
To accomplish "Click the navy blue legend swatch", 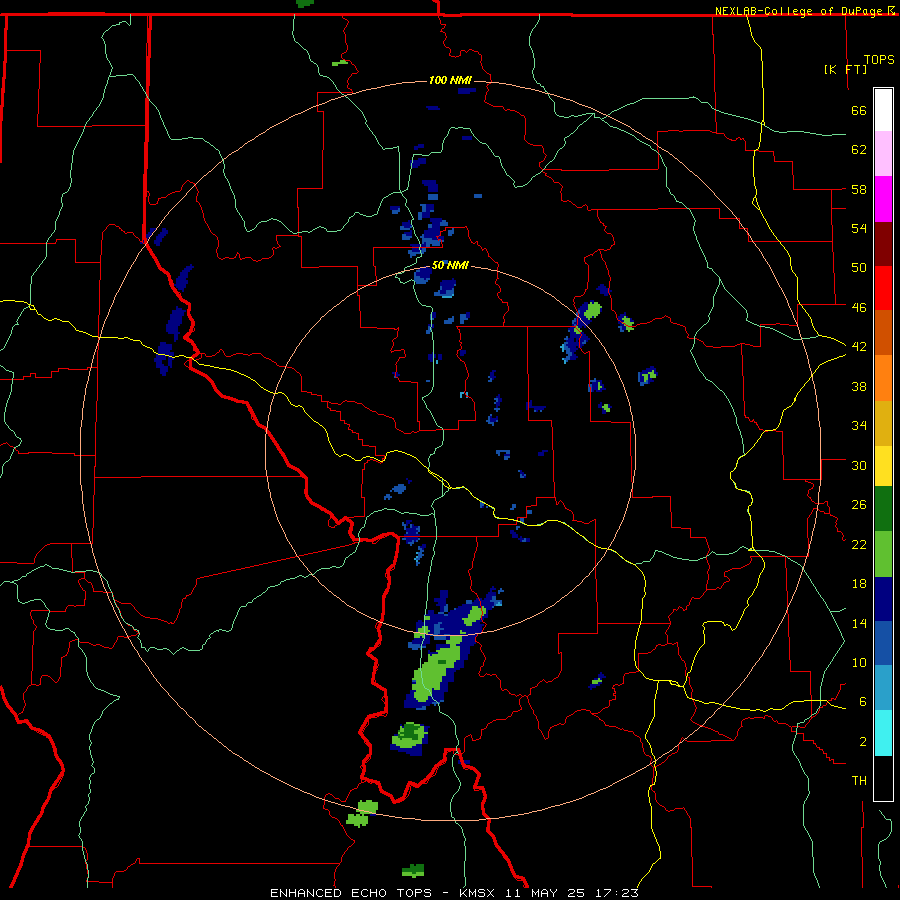I will 883,599.
